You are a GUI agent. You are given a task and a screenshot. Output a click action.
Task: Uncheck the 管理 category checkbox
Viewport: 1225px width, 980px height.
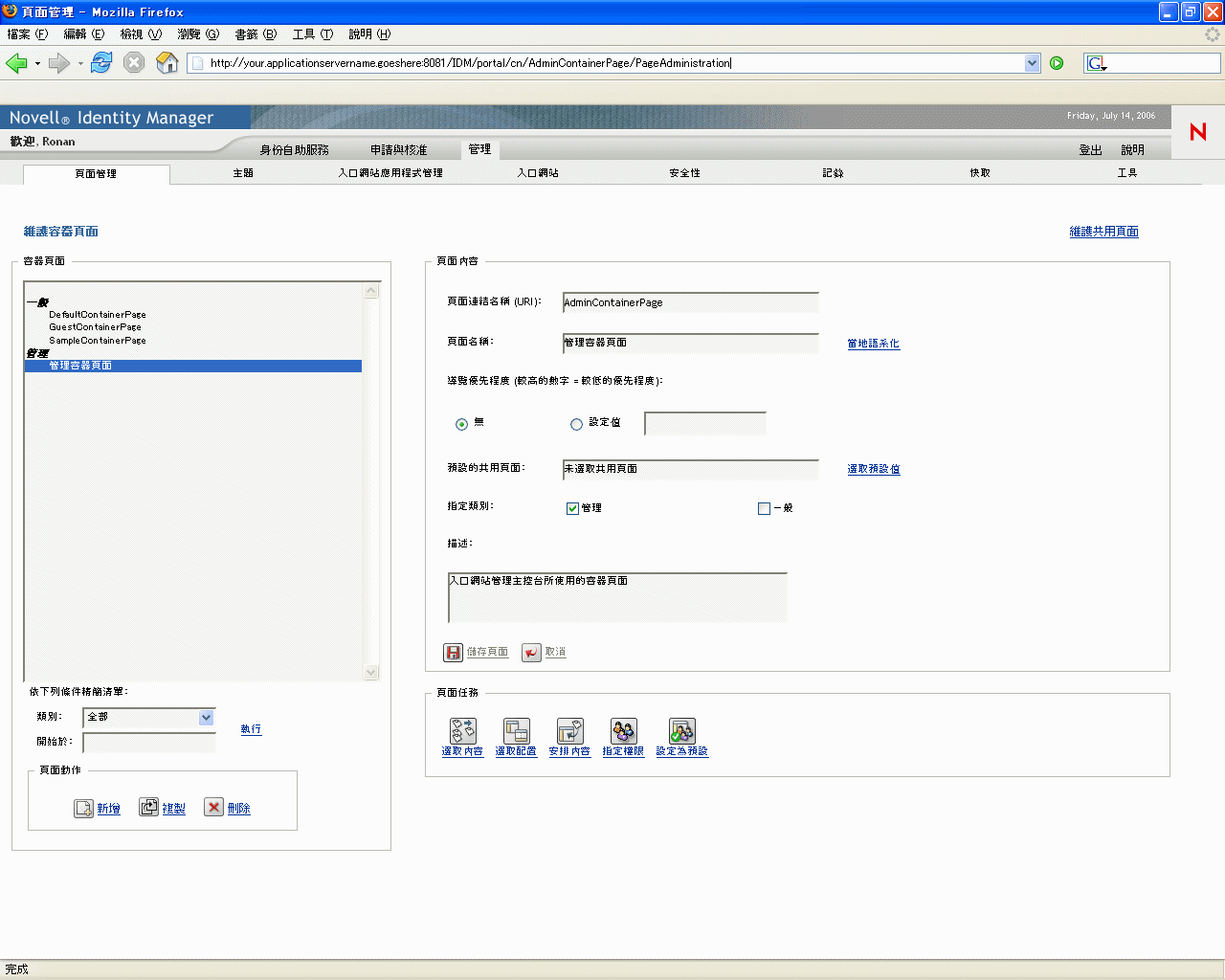click(572, 508)
